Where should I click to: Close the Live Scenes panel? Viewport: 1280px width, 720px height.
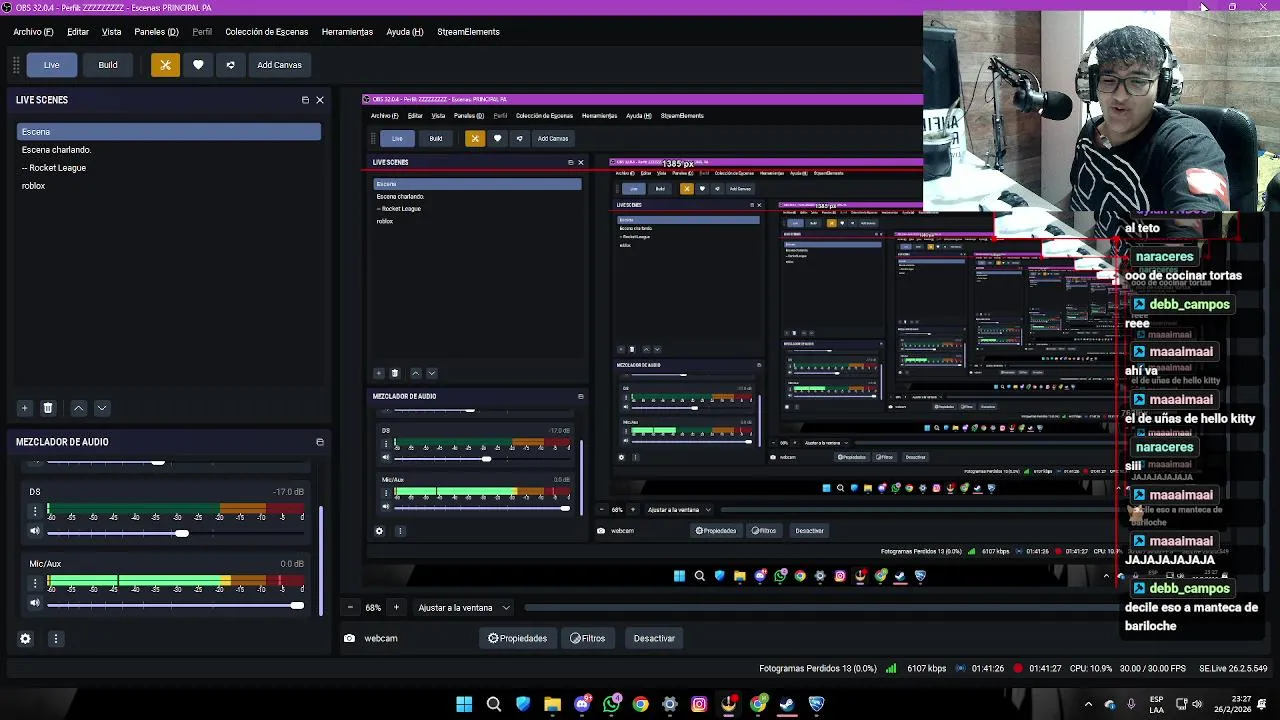(x=320, y=100)
